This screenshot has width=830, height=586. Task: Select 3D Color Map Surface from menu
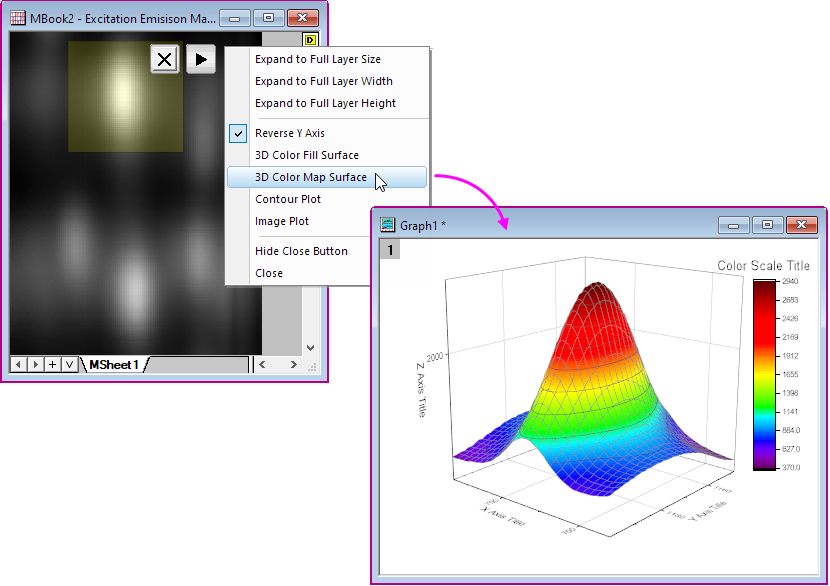pyautogui.click(x=310, y=177)
